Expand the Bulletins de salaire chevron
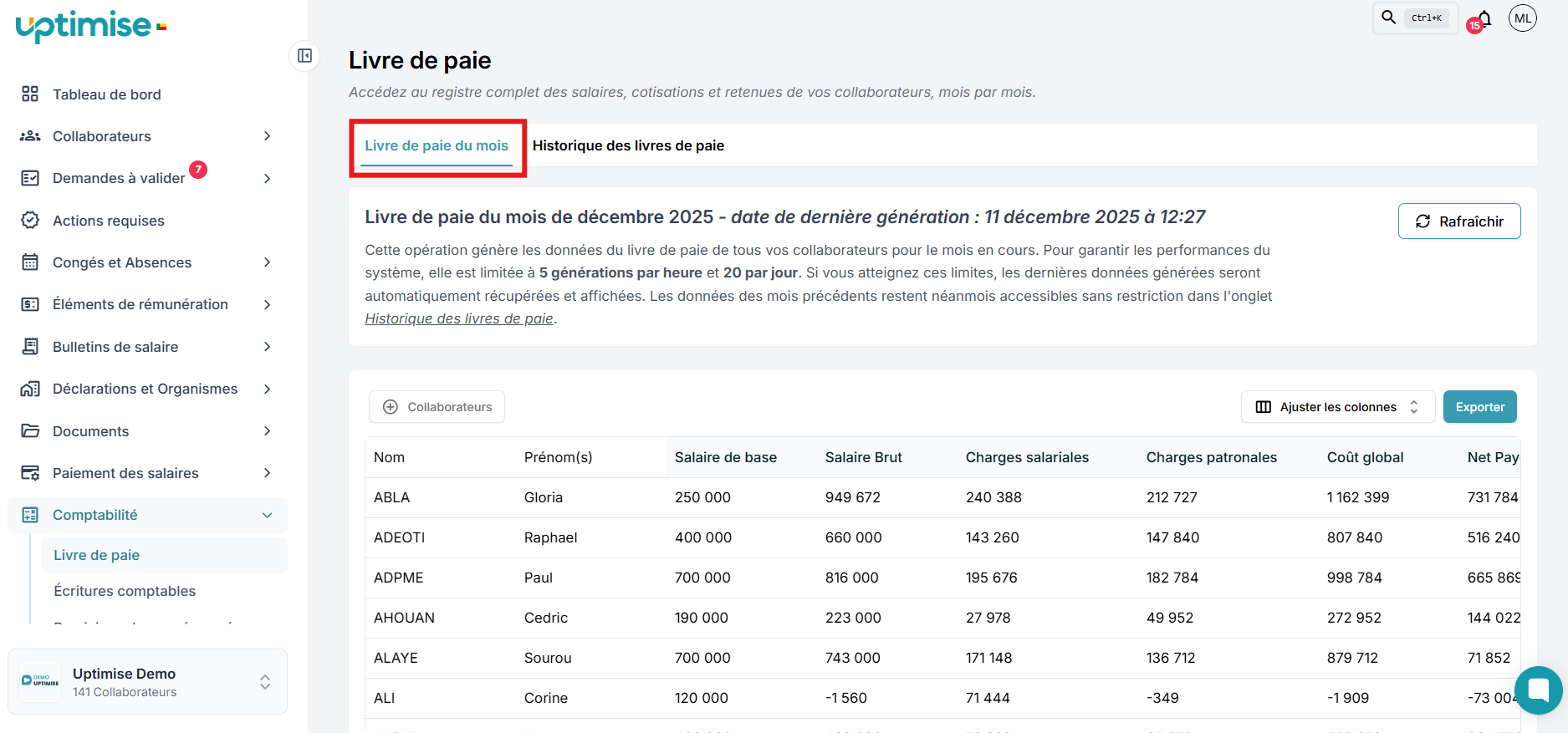The width and height of the screenshot is (1568, 733). tap(268, 347)
